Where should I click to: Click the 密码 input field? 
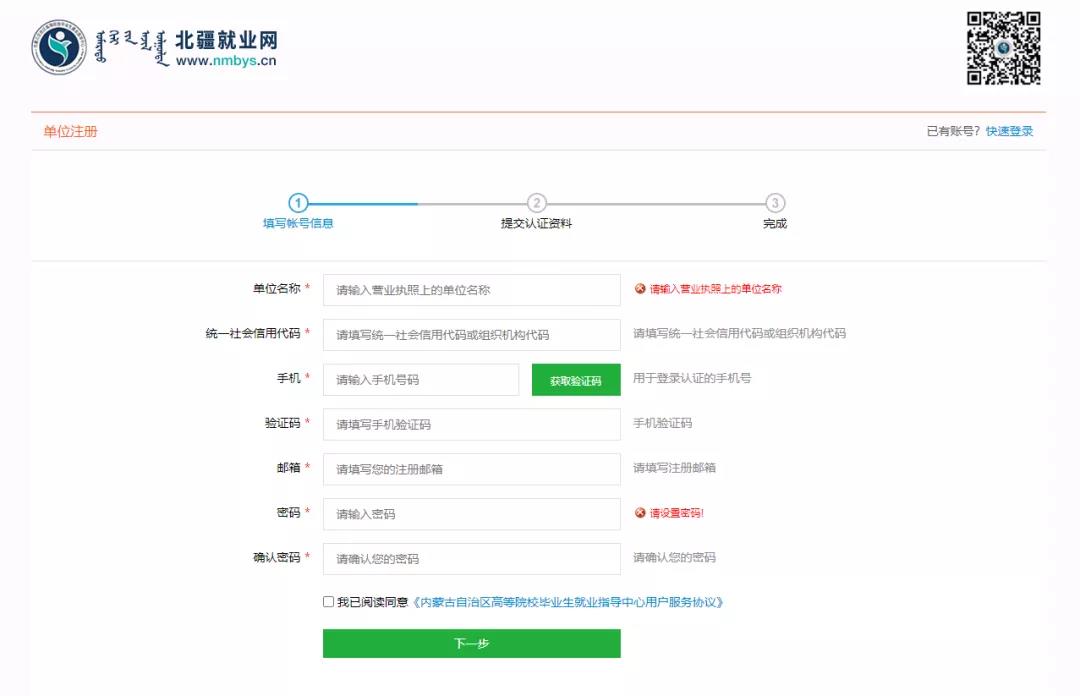[471, 514]
